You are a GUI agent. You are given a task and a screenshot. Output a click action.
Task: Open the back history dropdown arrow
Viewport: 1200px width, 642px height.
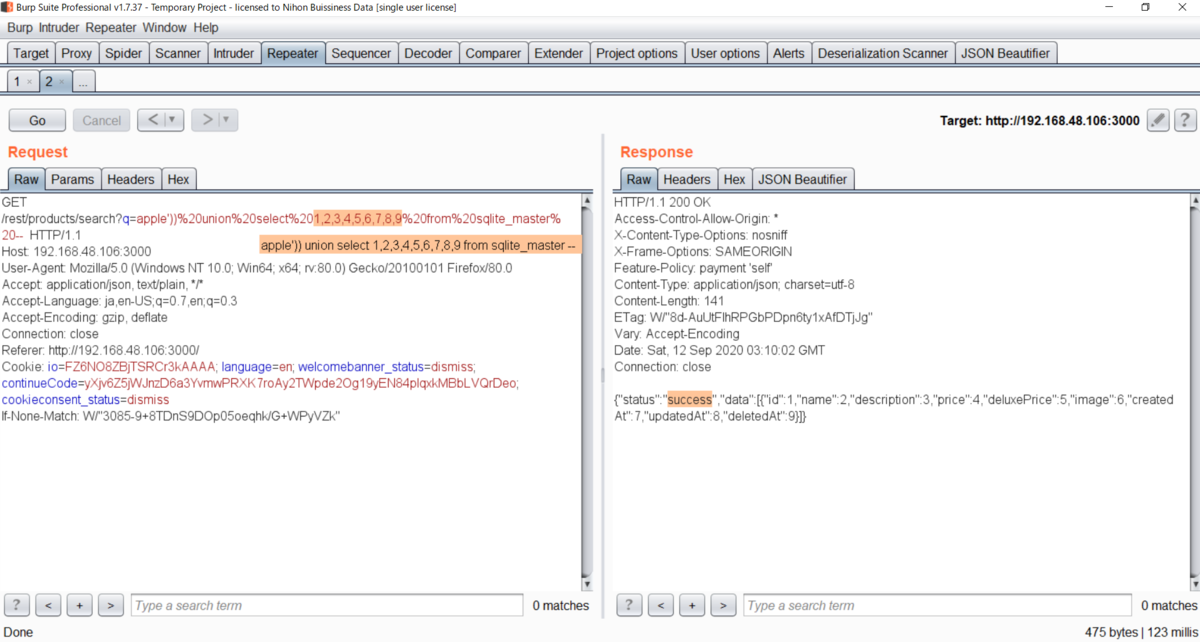point(173,120)
